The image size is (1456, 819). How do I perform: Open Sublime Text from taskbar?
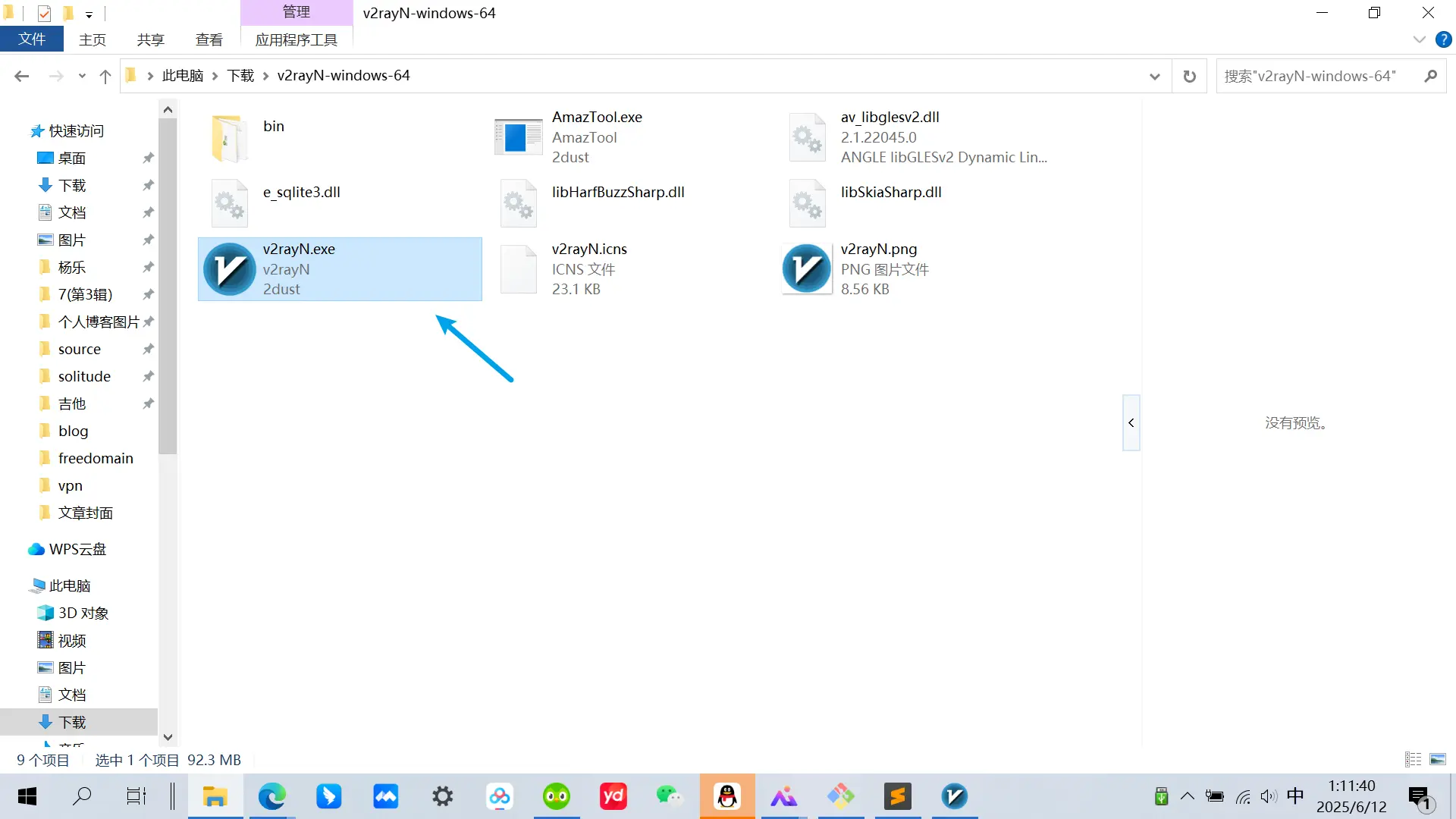coord(898,796)
